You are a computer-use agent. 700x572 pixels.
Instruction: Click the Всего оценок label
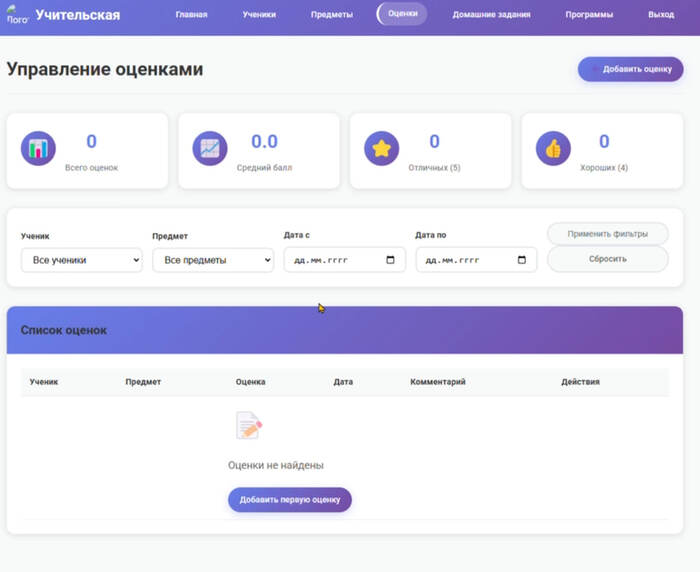[92, 168]
